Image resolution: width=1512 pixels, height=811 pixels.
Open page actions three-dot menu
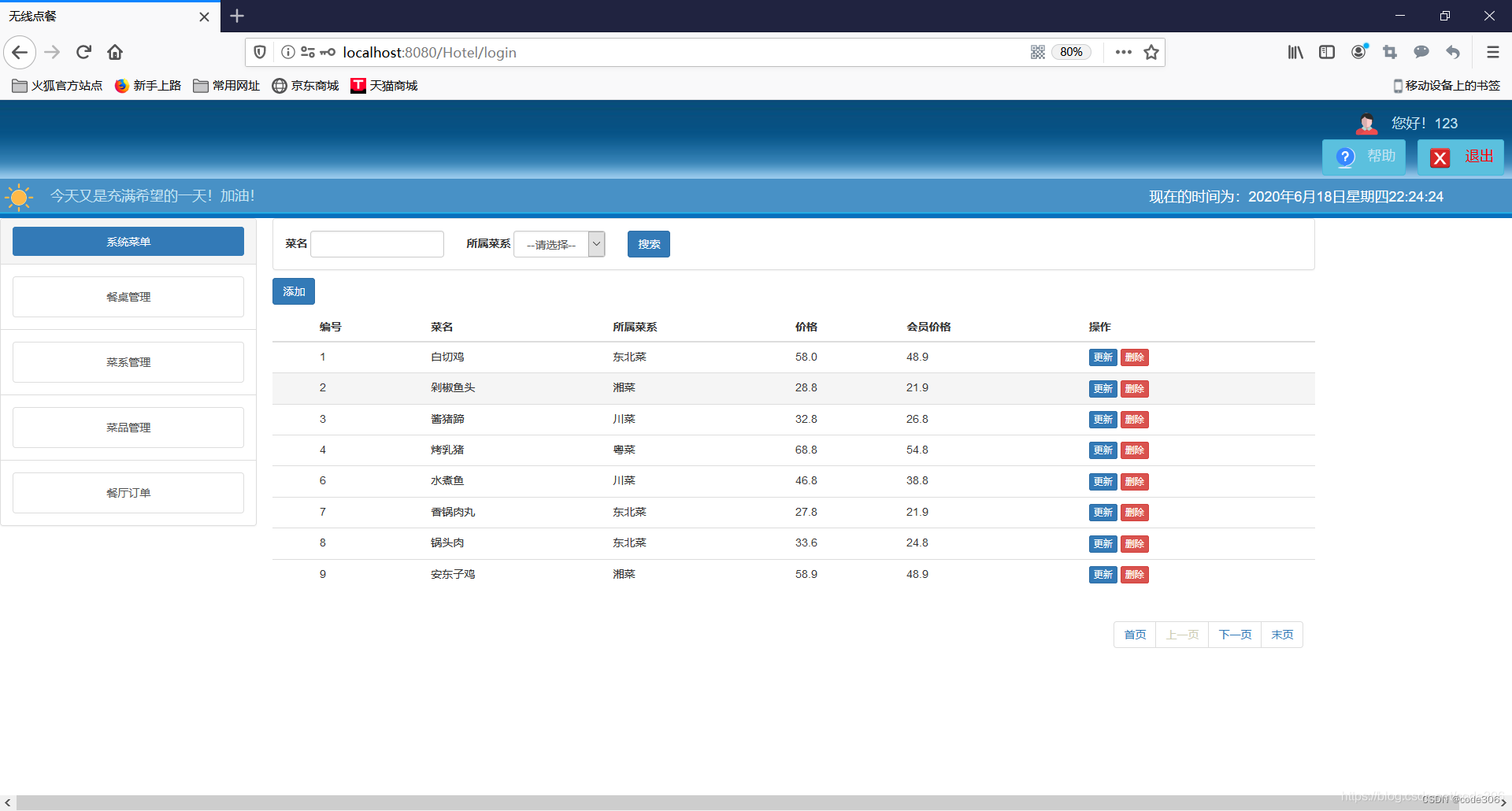[1124, 52]
